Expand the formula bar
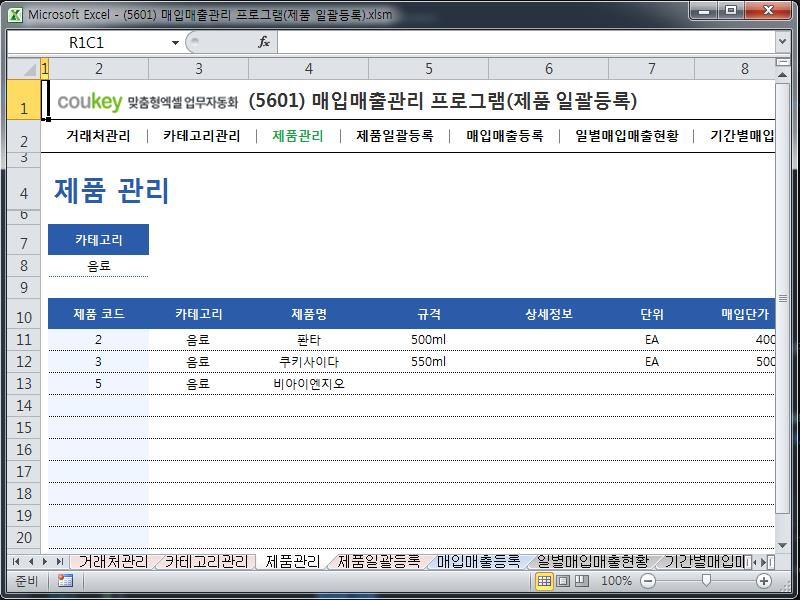The height and width of the screenshot is (600, 800). 783,42
